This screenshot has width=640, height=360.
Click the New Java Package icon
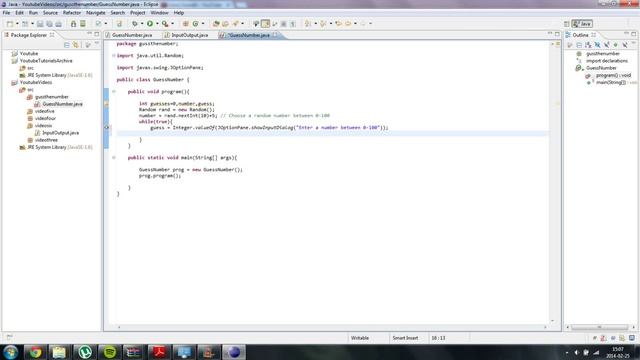pos(186,24)
